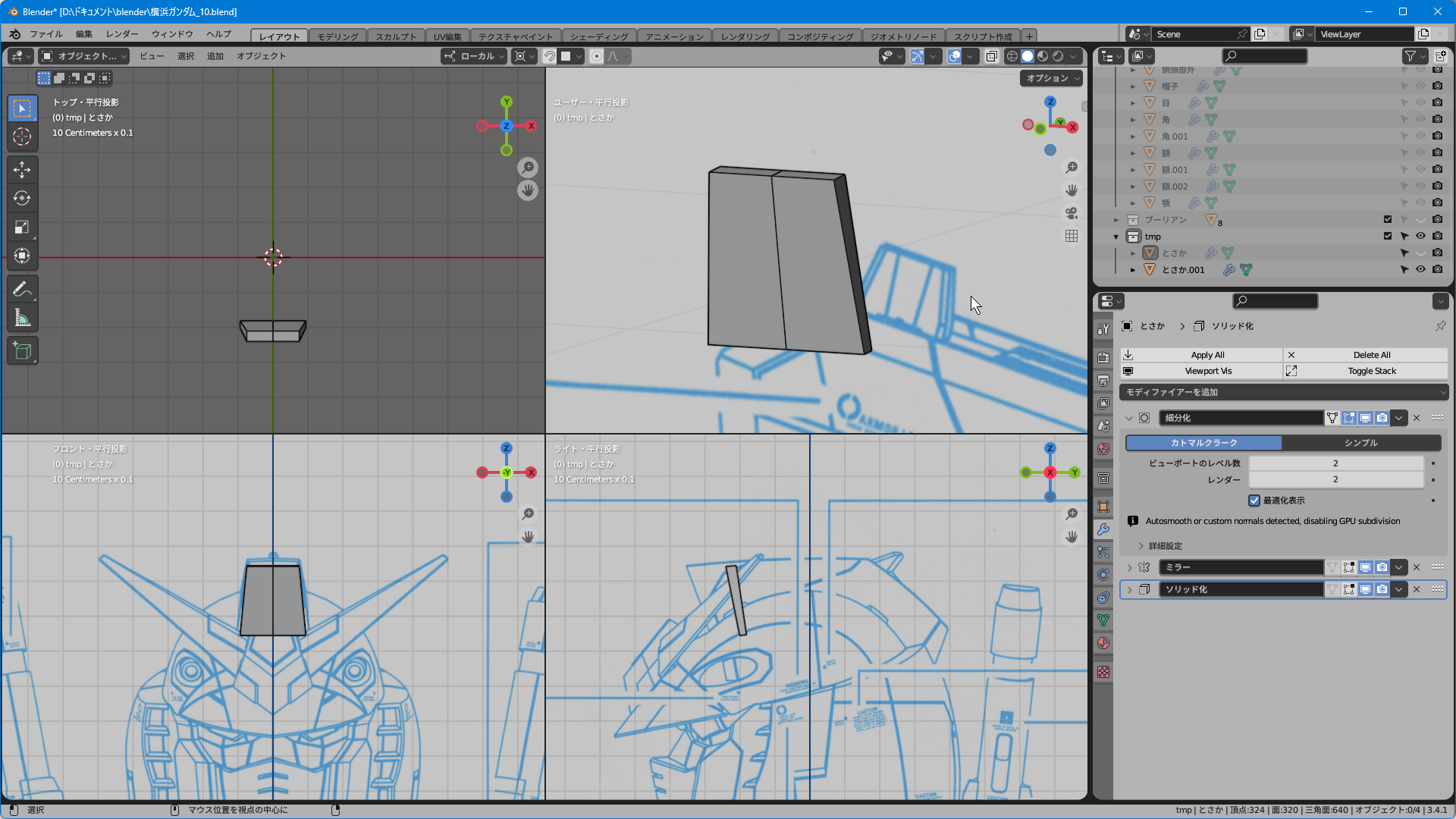Screen dimensions: 1456x819
Task: Activate the Measure tool
Action: tap(22, 318)
